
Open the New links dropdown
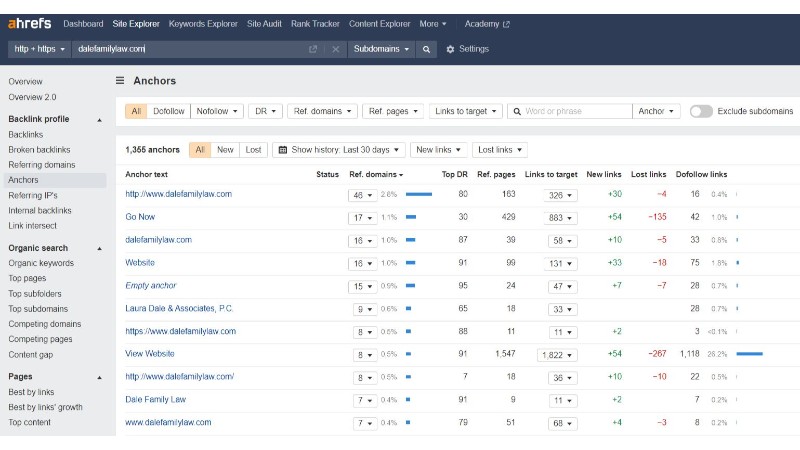(438, 150)
